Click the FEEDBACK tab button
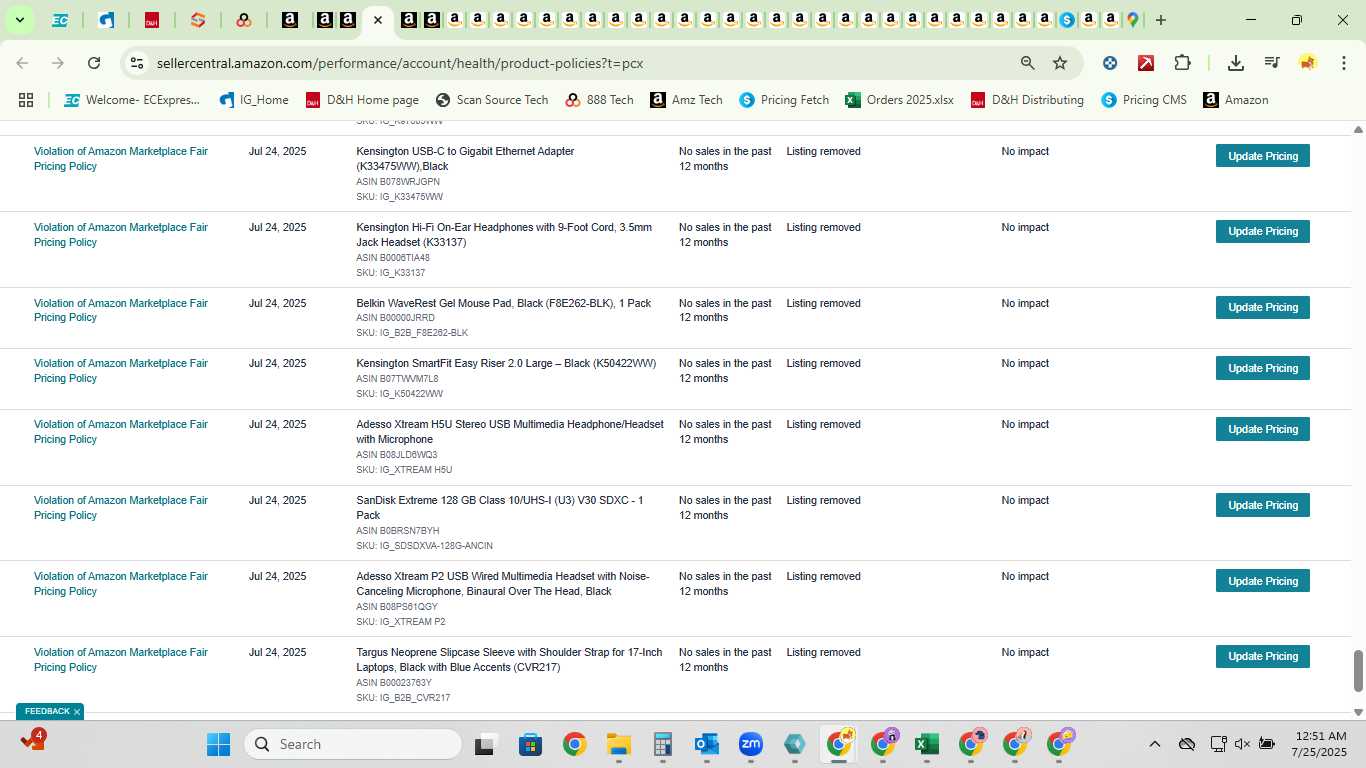The height and width of the screenshot is (768, 1366). coord(47,712)
